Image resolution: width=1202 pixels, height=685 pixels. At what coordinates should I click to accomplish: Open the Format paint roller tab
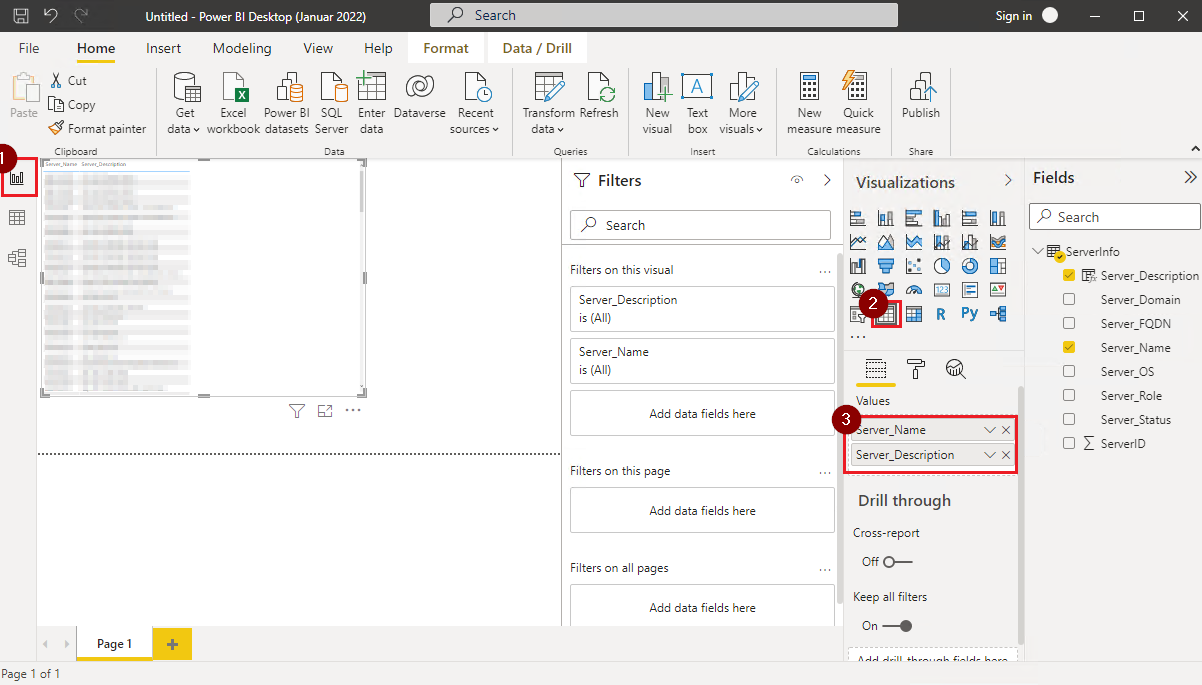point(916,369)
